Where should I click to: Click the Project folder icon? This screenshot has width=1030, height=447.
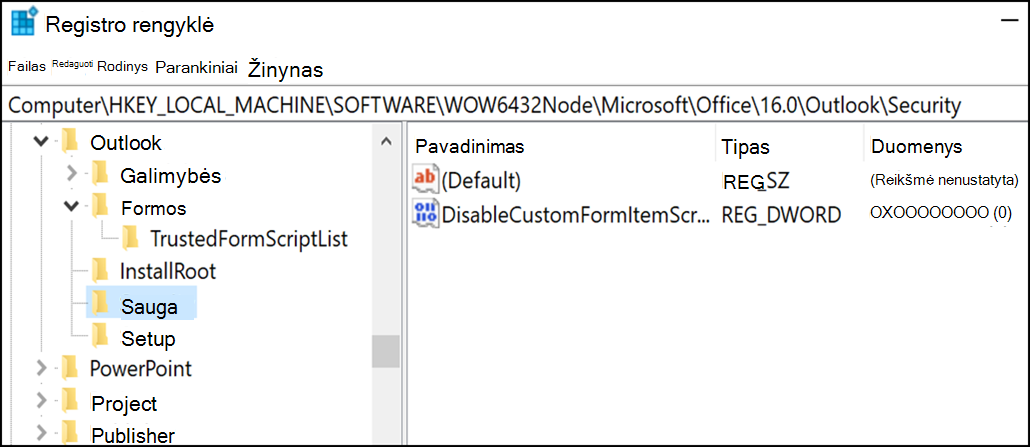(68, 400)
